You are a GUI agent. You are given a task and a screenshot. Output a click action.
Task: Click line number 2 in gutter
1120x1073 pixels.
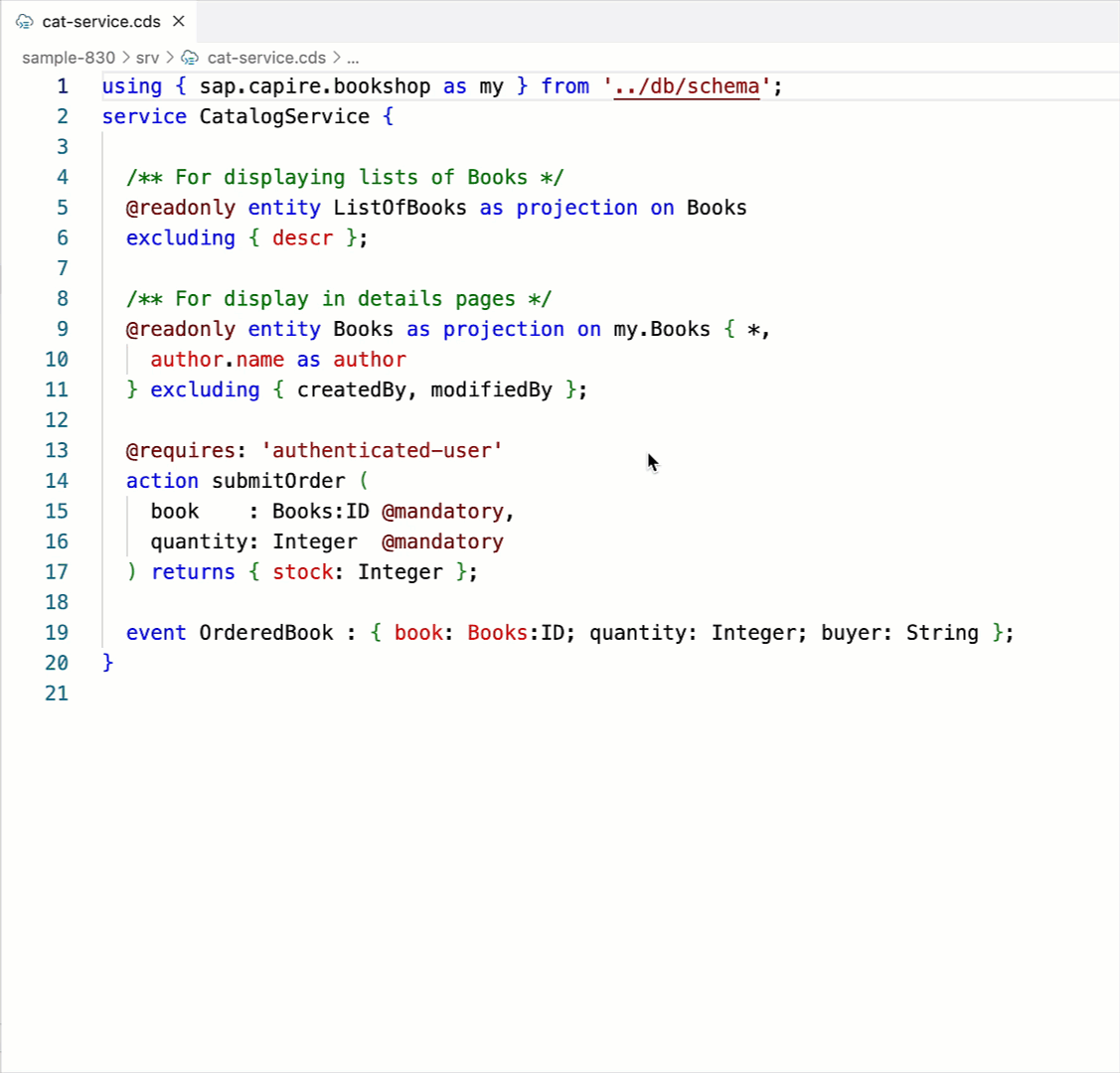63,116
